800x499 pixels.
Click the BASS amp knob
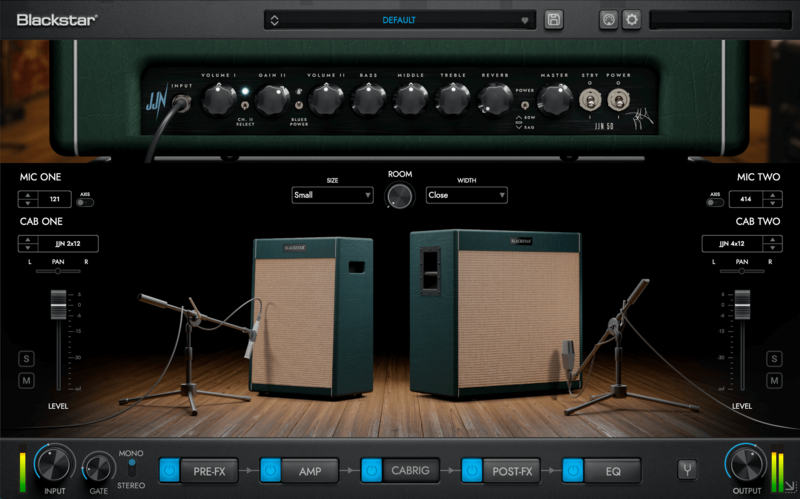click(368, 100)
